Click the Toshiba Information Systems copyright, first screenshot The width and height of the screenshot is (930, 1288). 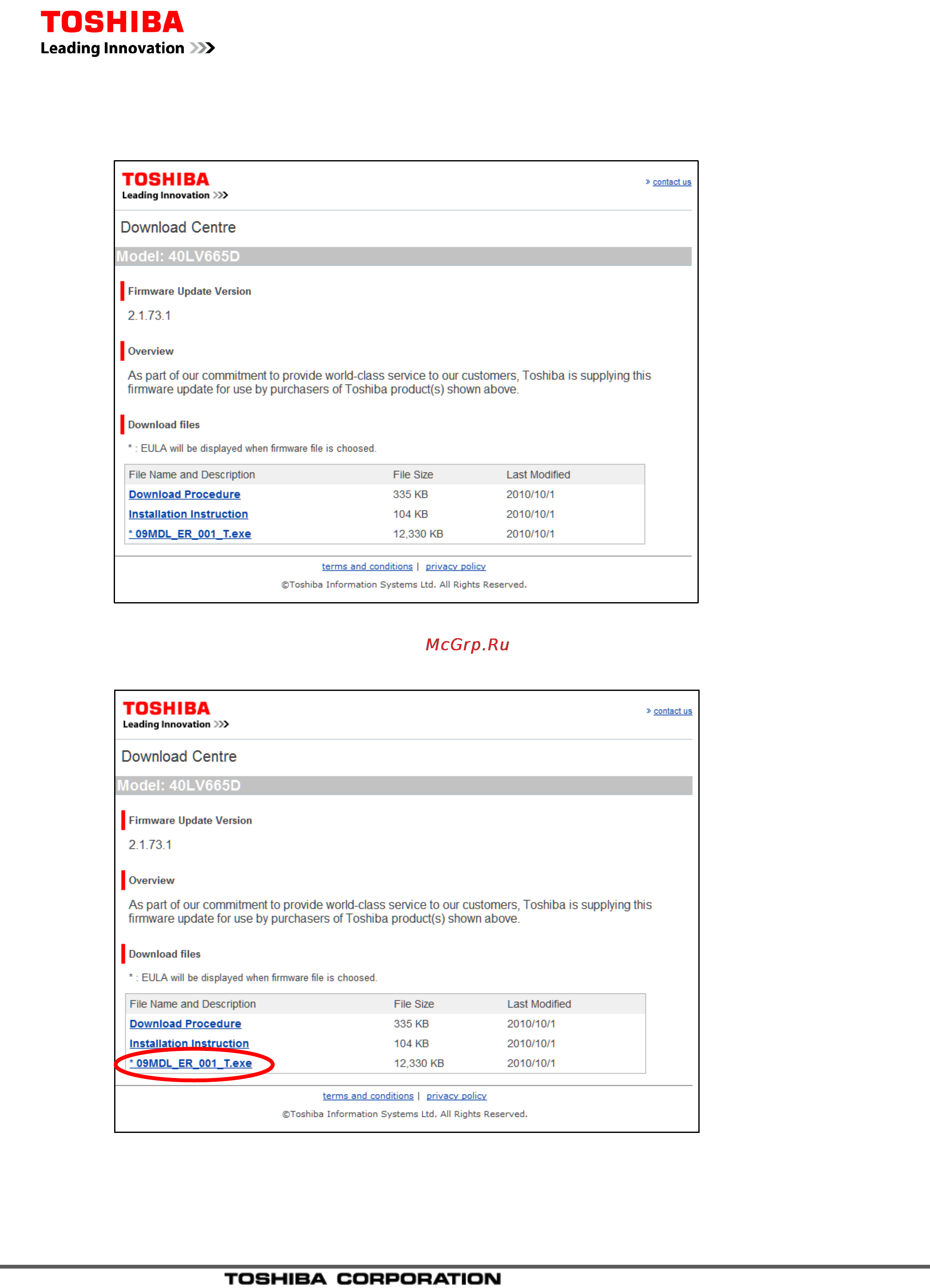pos(404,584)
